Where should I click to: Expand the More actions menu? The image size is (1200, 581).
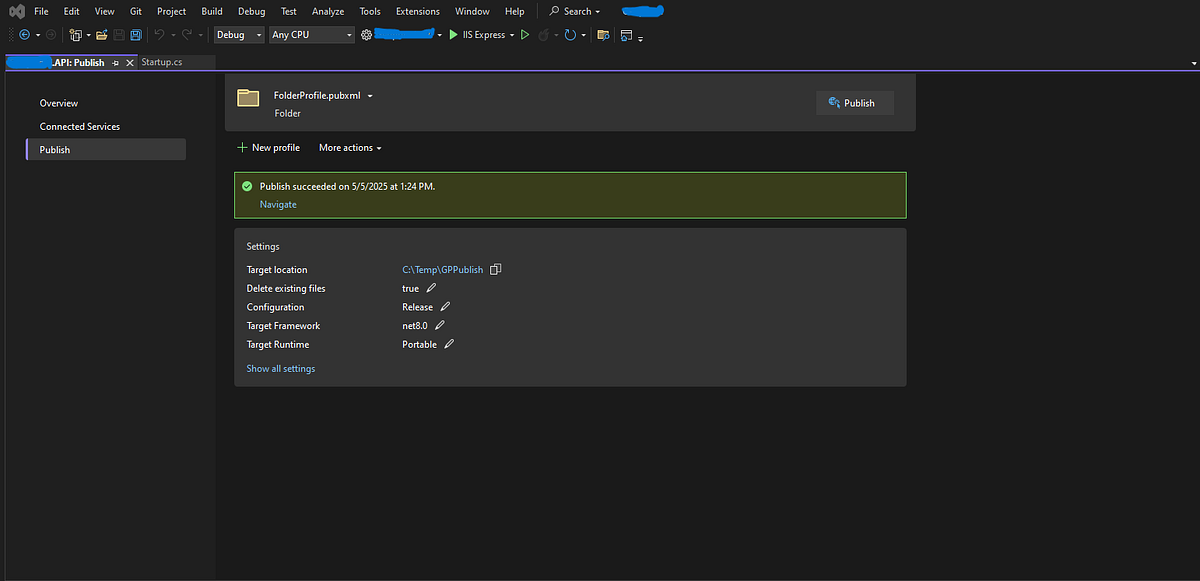coord(350,148)
